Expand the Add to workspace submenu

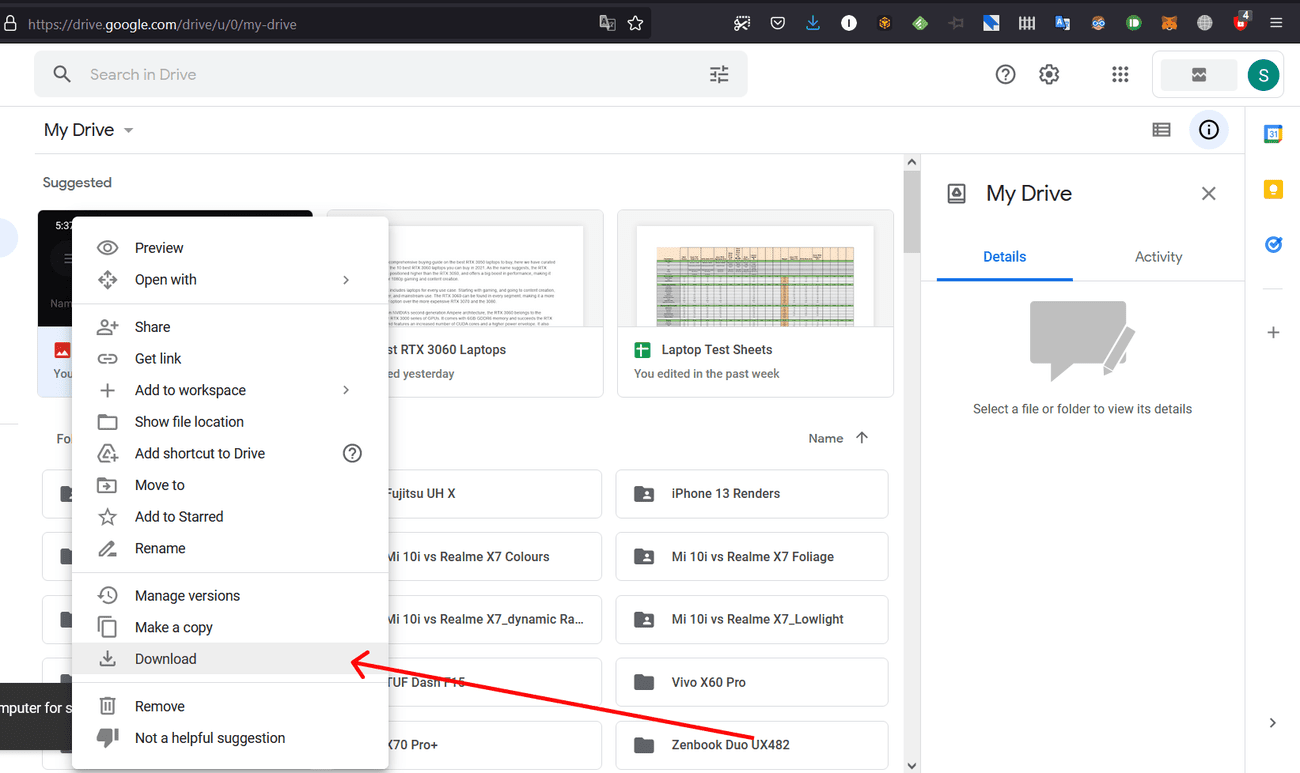[x=189, y=390]
